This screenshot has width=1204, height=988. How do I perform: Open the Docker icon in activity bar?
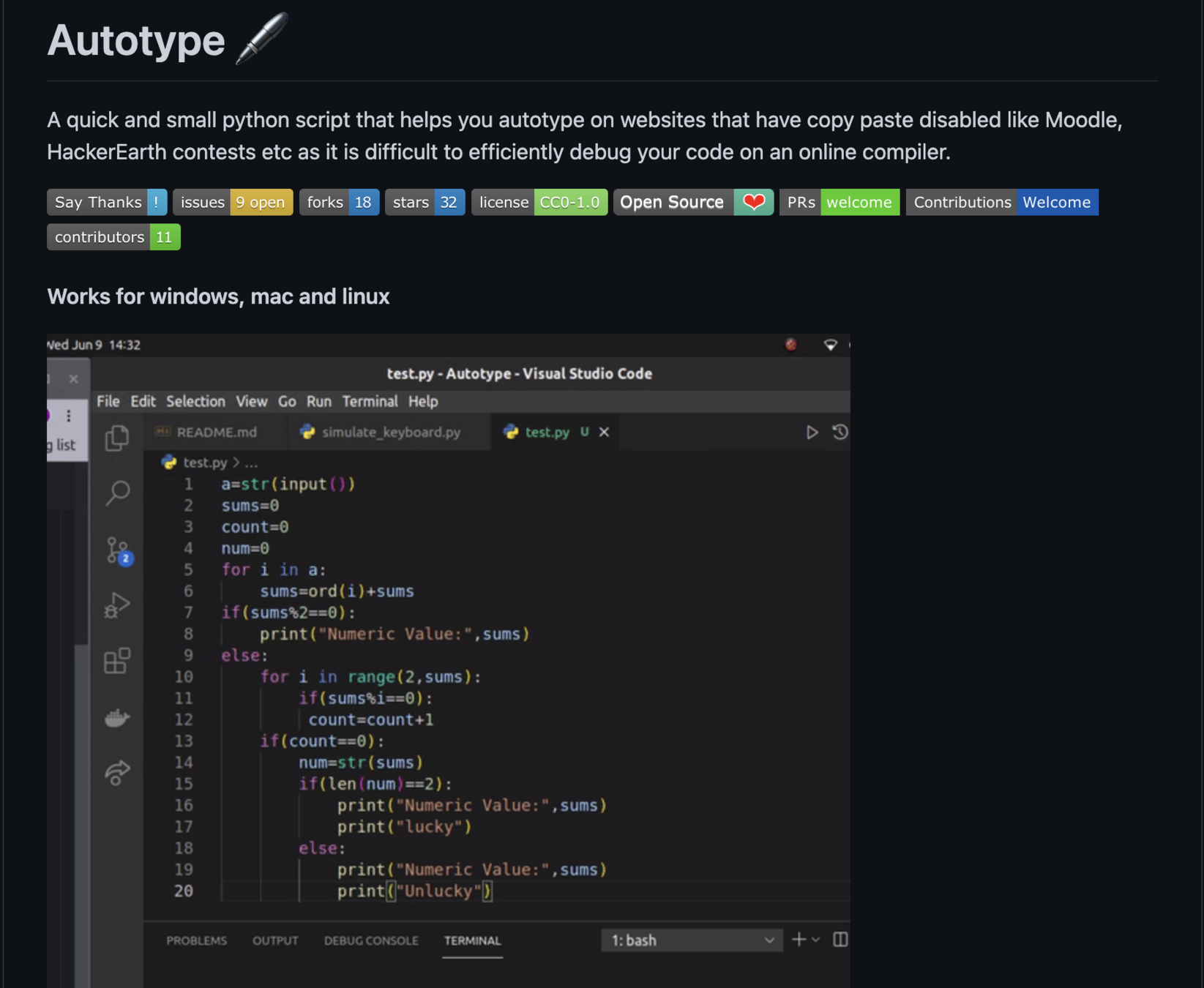click(117, 718)
